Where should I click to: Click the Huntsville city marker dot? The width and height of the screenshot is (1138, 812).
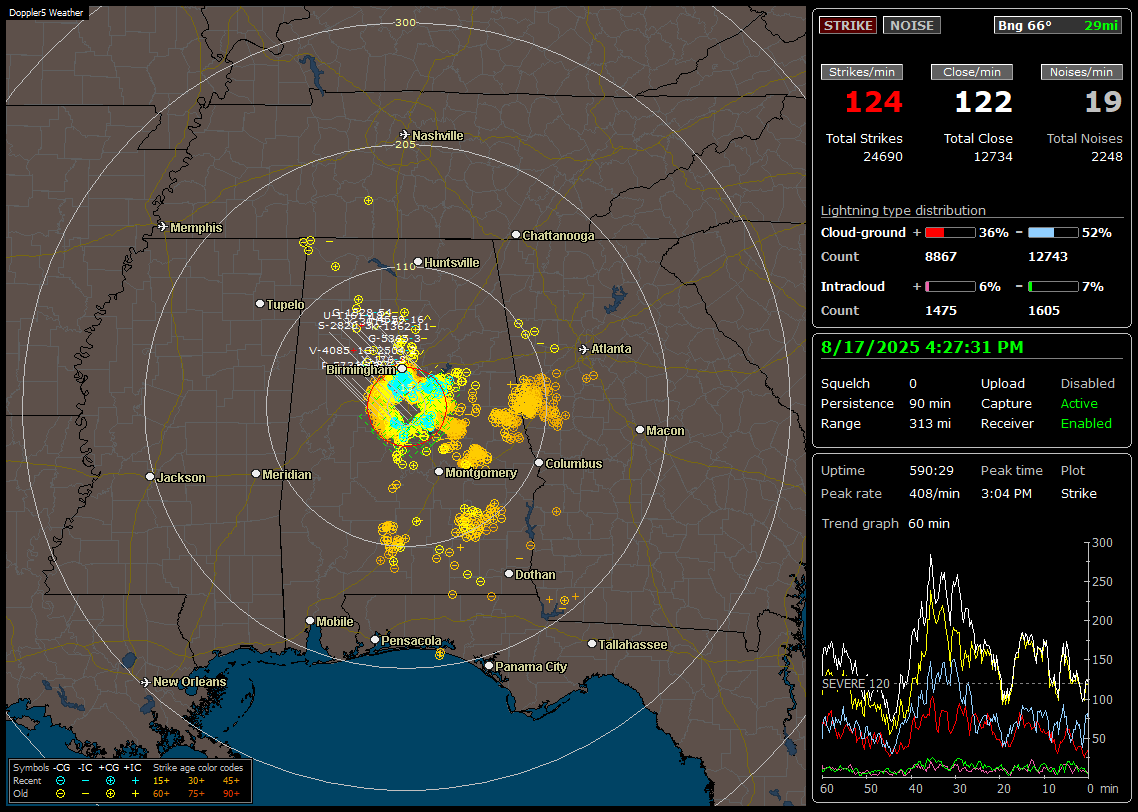point(418,262)
